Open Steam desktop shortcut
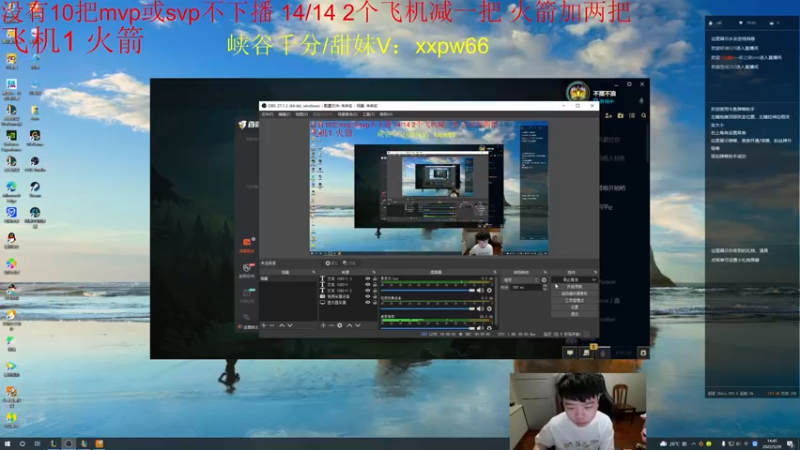 (35, 190)
